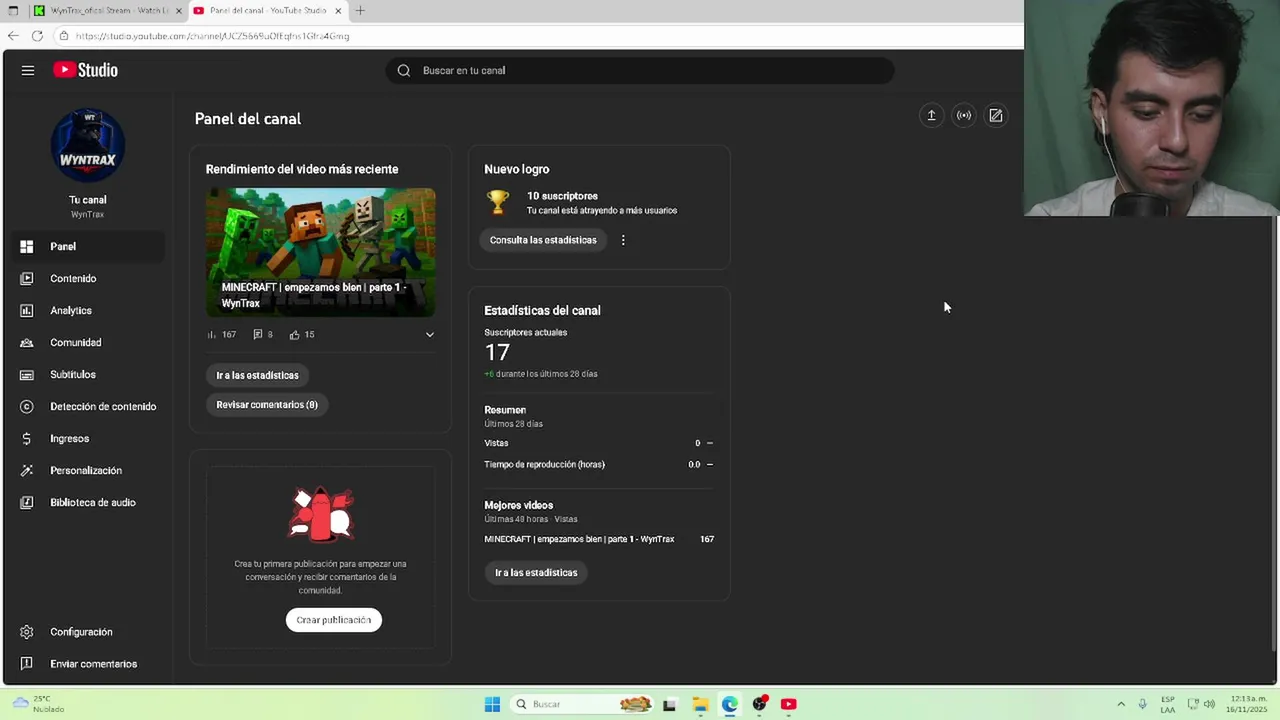
Task: Expand latest video performance chevron
Action: 430,335
